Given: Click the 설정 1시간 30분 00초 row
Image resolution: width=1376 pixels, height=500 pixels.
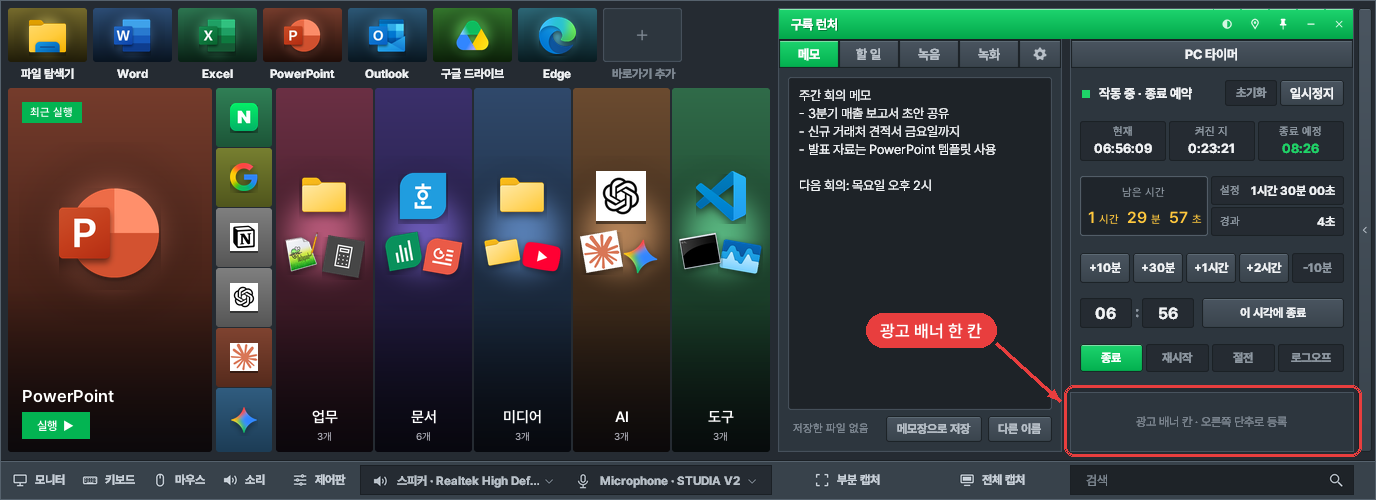Looking at the screenshot, I should tap(1277, 191).
